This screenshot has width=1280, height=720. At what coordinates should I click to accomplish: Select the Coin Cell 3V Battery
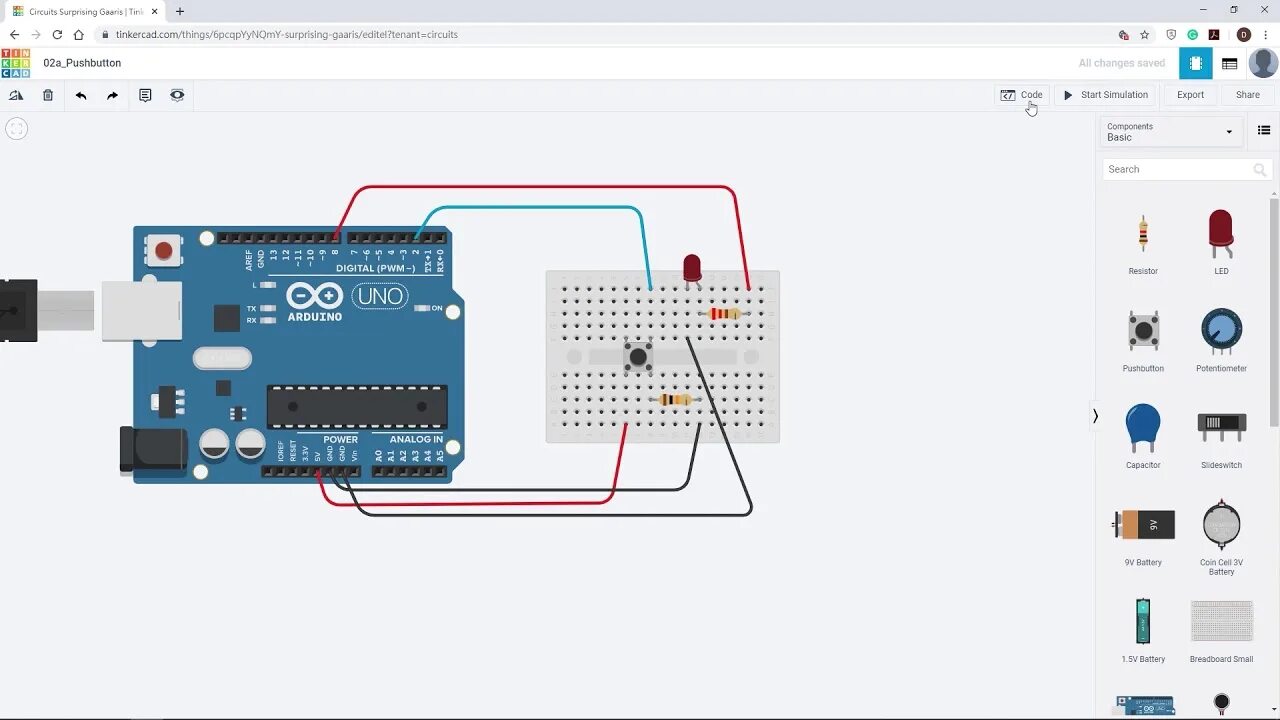click(1221, 537)
